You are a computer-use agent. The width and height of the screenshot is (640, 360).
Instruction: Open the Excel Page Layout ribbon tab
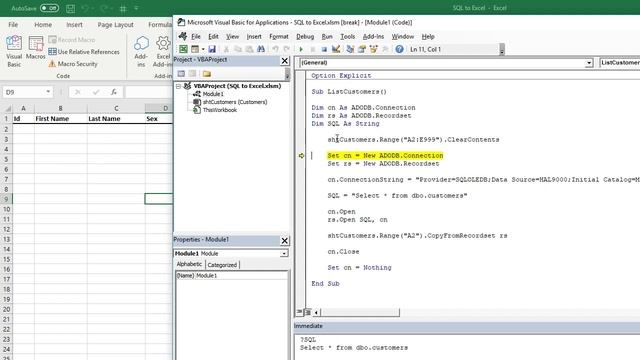point(115,24)
